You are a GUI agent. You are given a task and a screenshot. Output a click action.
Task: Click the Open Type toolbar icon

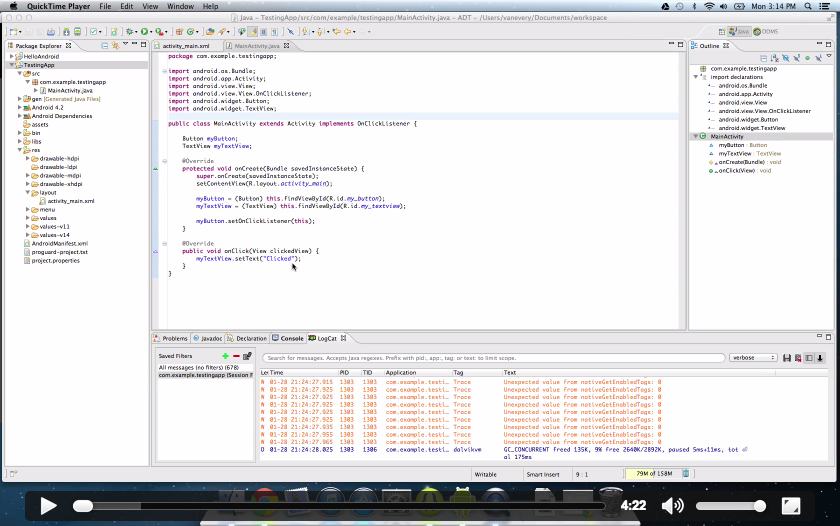[210, 32]
